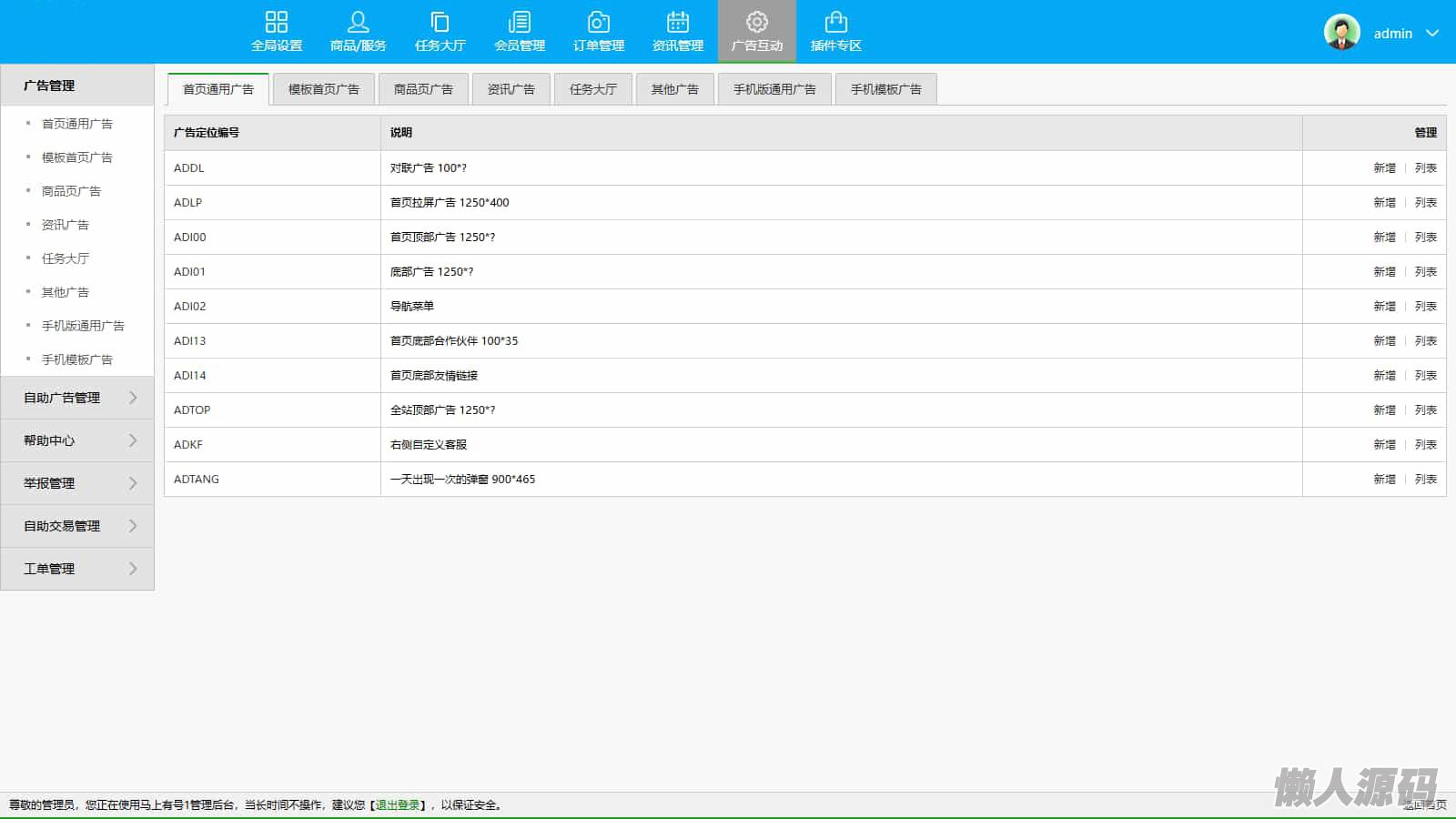Switch to the 模板首页广告 tab
This screenshot has width=1456, height=819.
coord(323,89)
